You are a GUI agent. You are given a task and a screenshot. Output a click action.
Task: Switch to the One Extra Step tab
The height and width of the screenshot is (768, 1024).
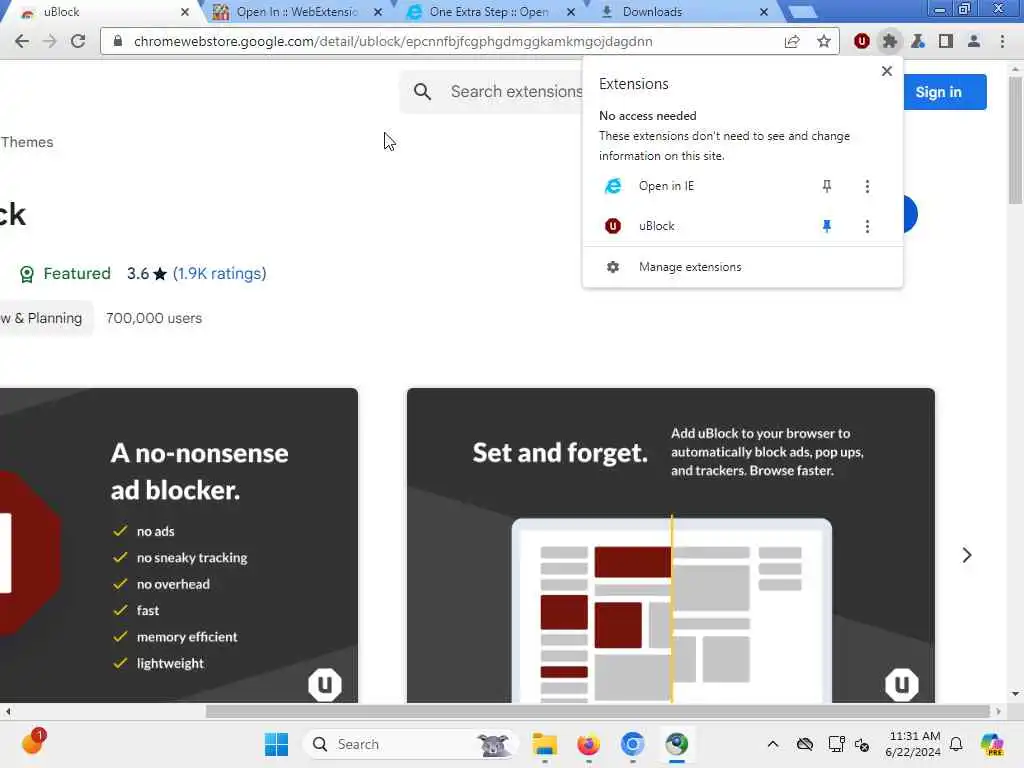[x=490, y=12]
